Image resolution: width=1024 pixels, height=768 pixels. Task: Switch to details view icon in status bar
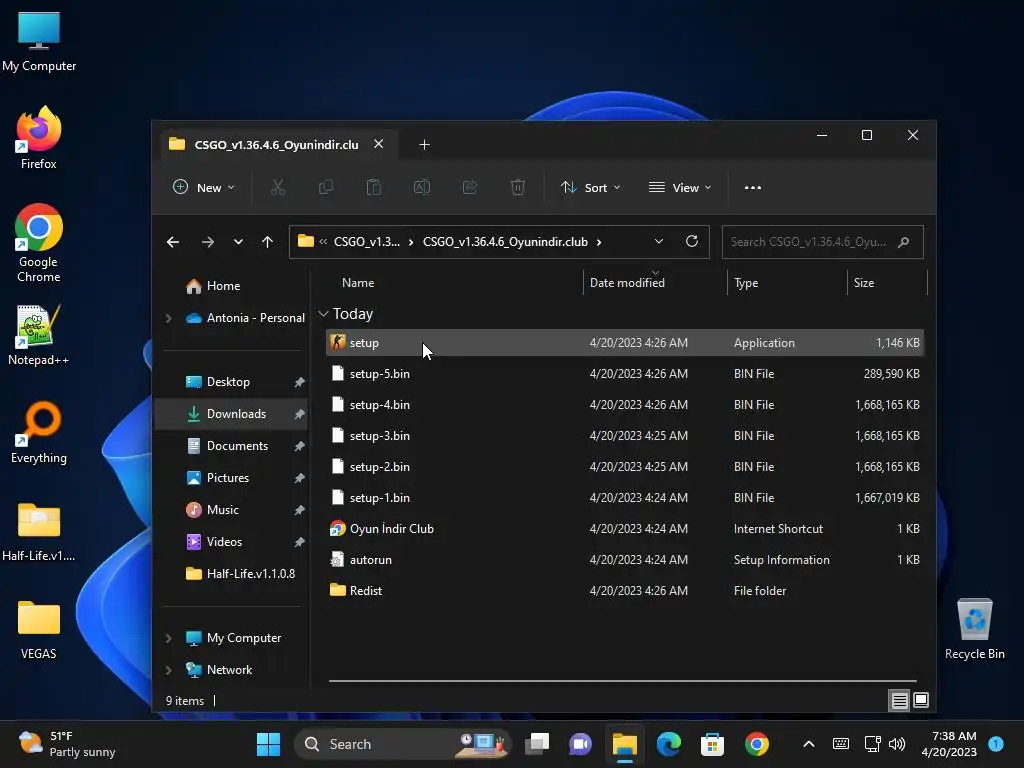pos(899,701)
